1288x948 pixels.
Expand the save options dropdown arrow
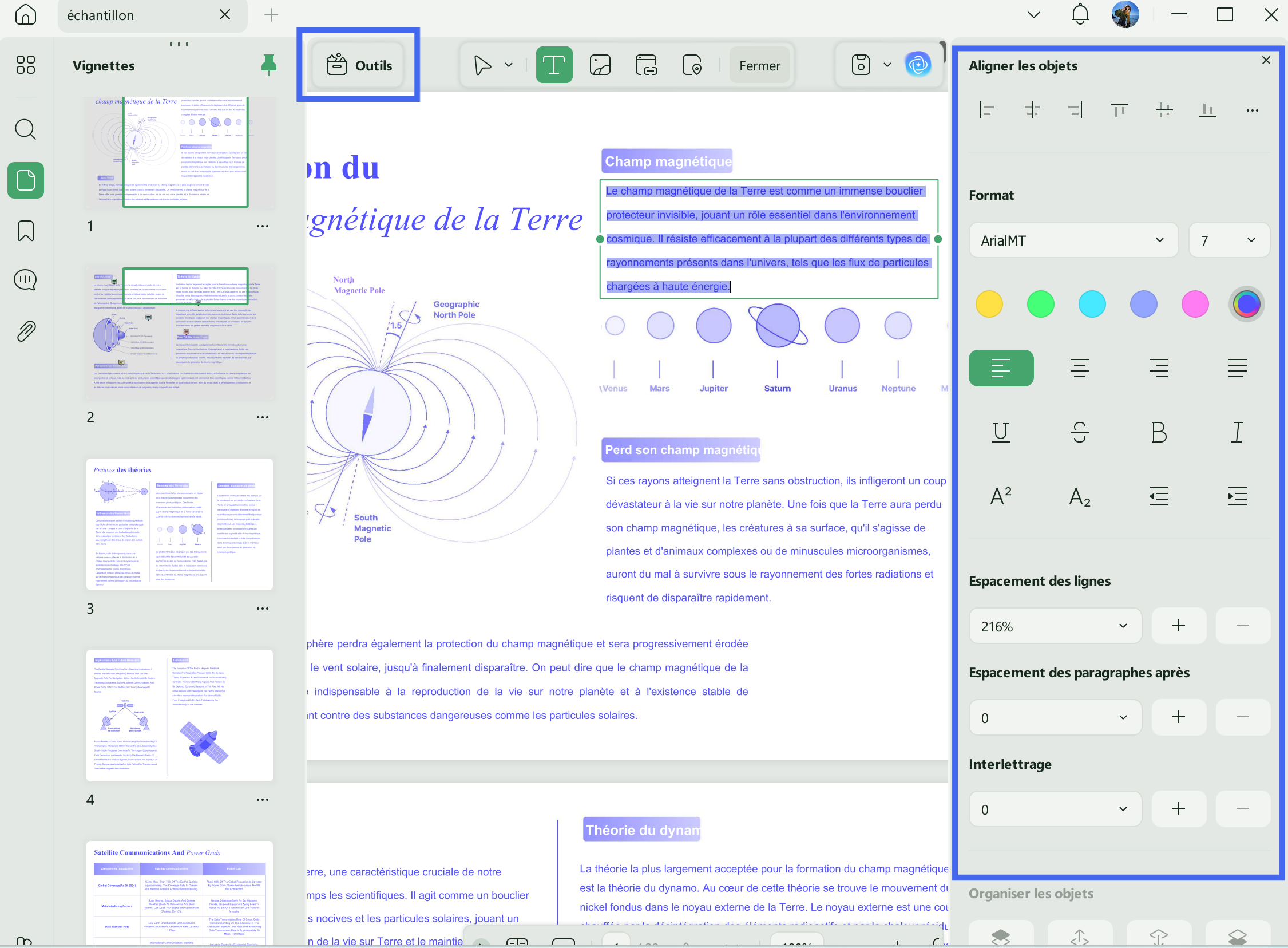point(887,65)
